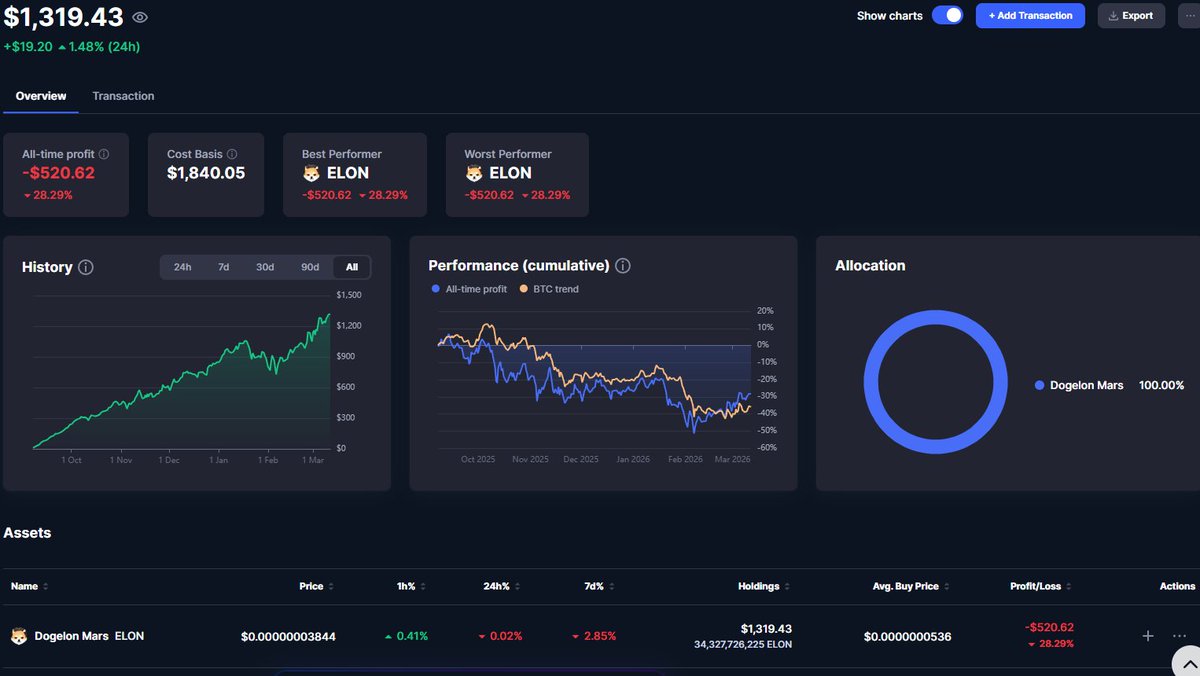The height and width of the screenshot is (676, 1200).
Task: Sort assets by Price column
Action: pos(317,586)
